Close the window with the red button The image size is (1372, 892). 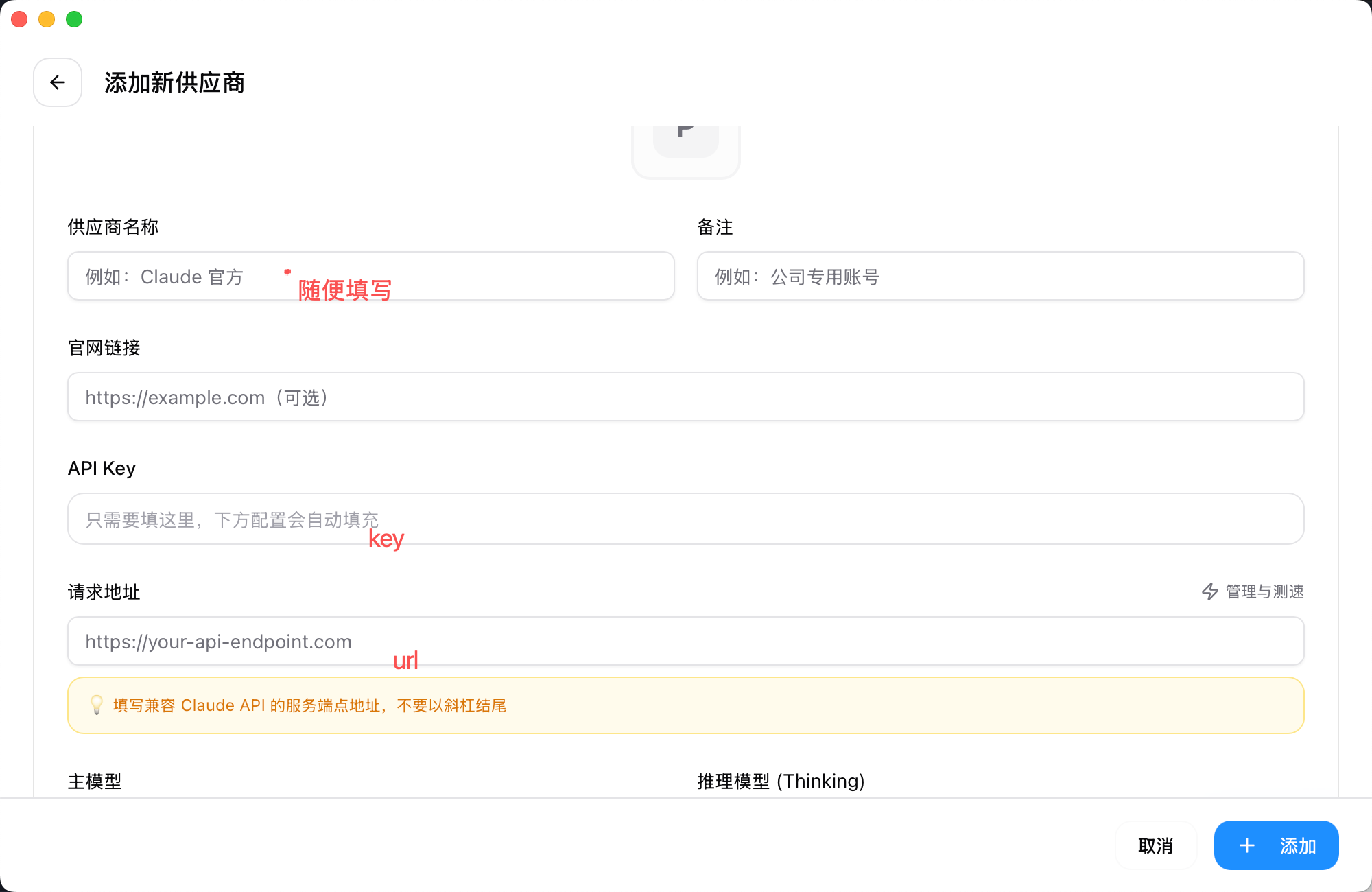[19, 19]
